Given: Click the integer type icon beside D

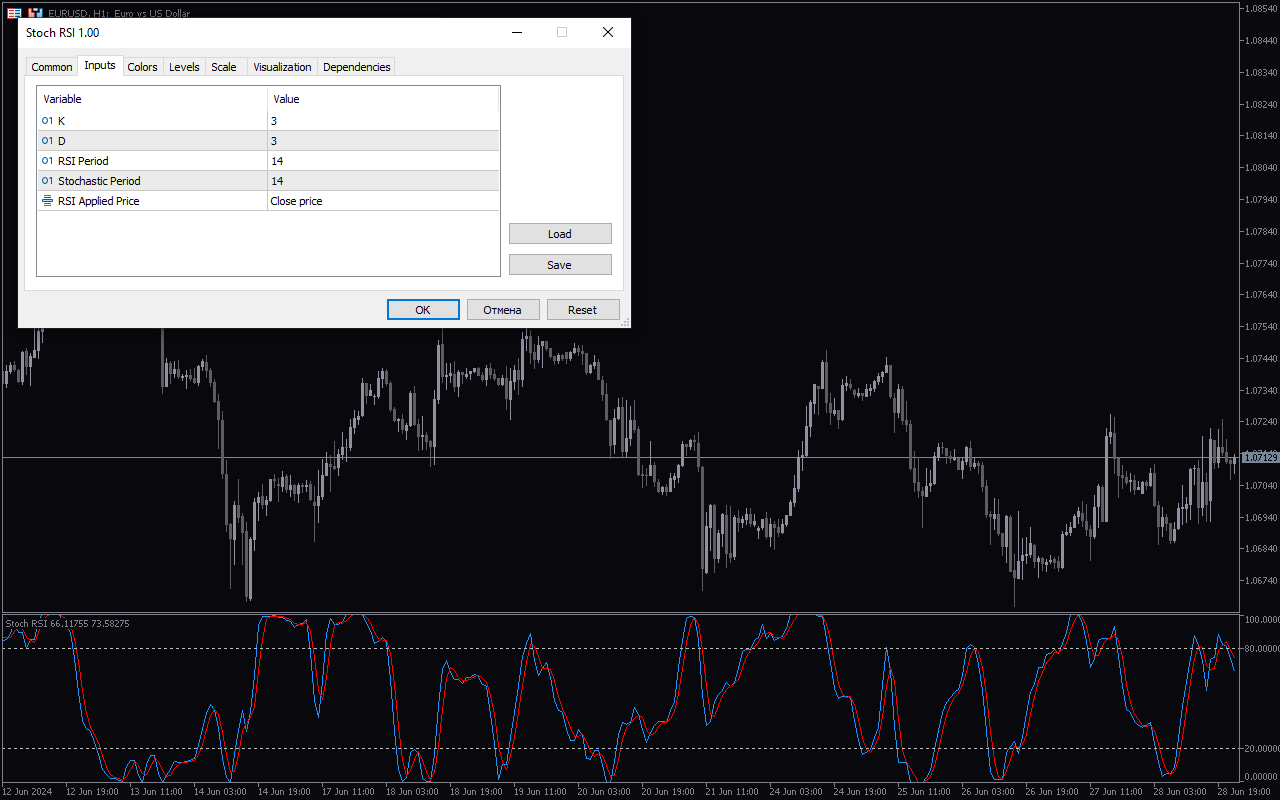Looking at the screenshot, I should 47,141.
